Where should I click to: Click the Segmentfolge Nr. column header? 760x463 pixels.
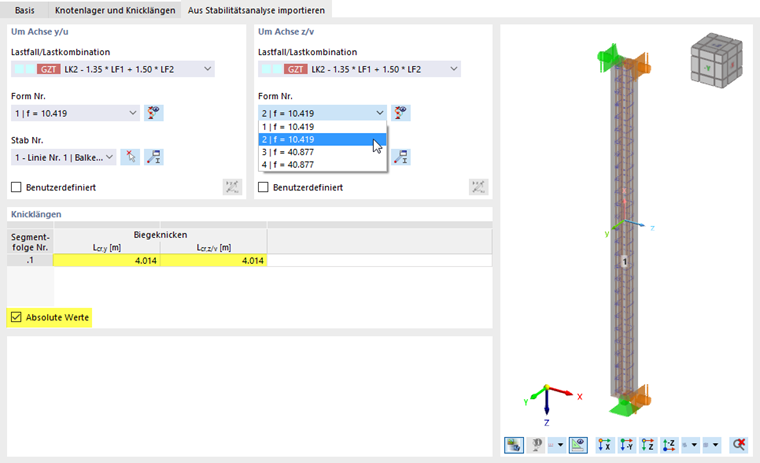30,241
